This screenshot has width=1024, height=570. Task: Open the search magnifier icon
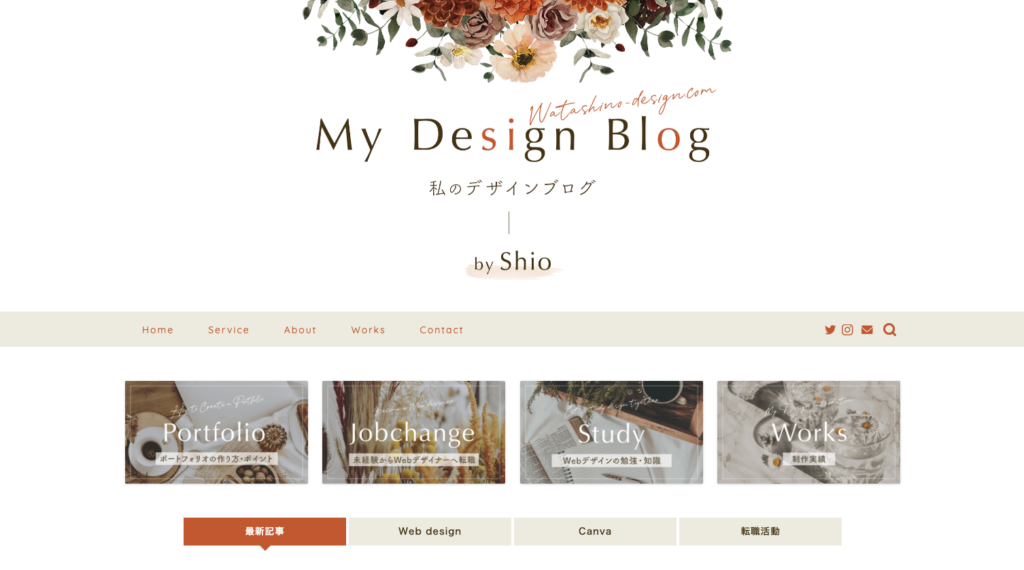click(x=889, y=330)
